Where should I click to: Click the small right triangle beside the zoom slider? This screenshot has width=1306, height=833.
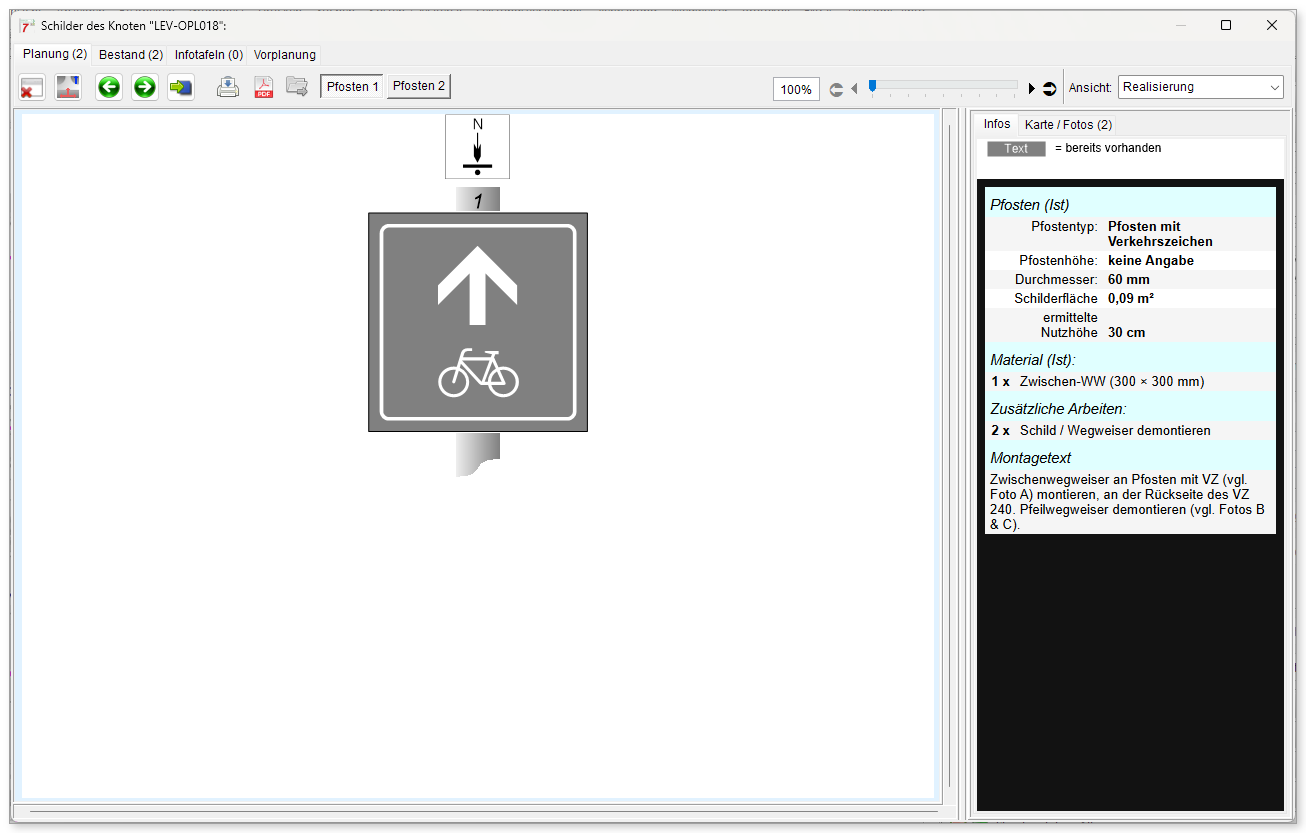tap(1032, 89)
